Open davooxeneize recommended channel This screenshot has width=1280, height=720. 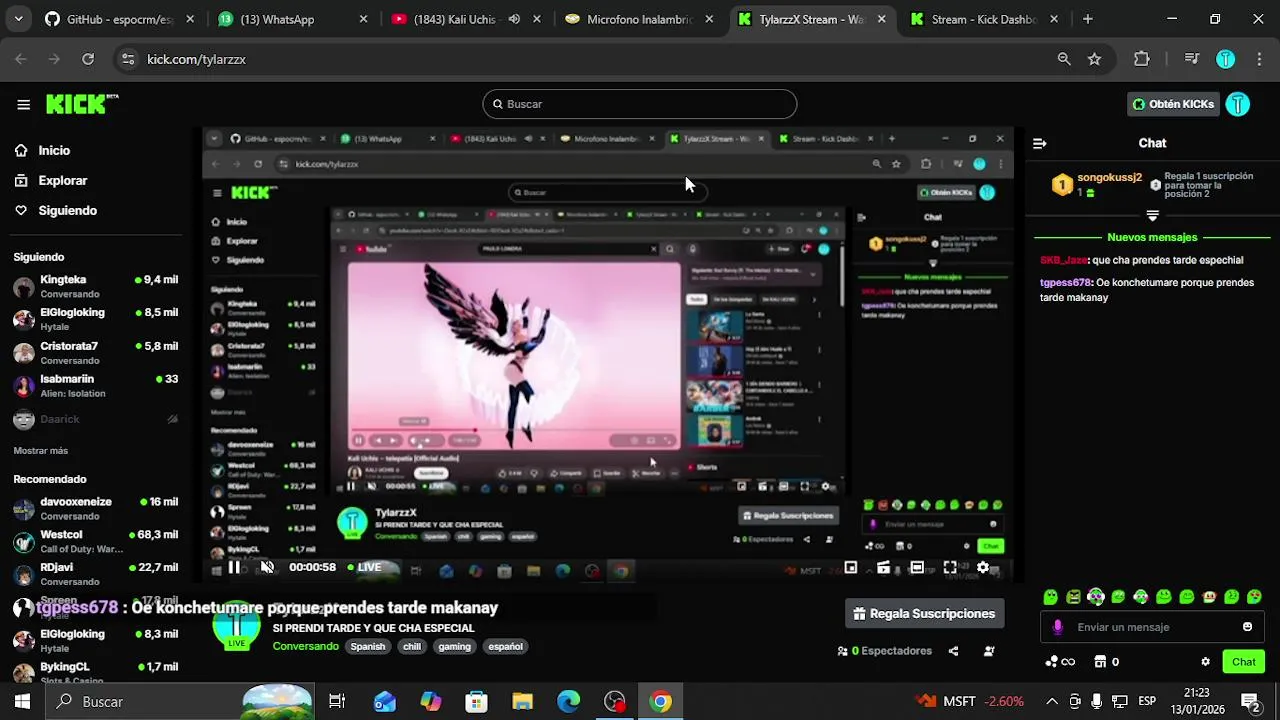(x=96, y=508)
